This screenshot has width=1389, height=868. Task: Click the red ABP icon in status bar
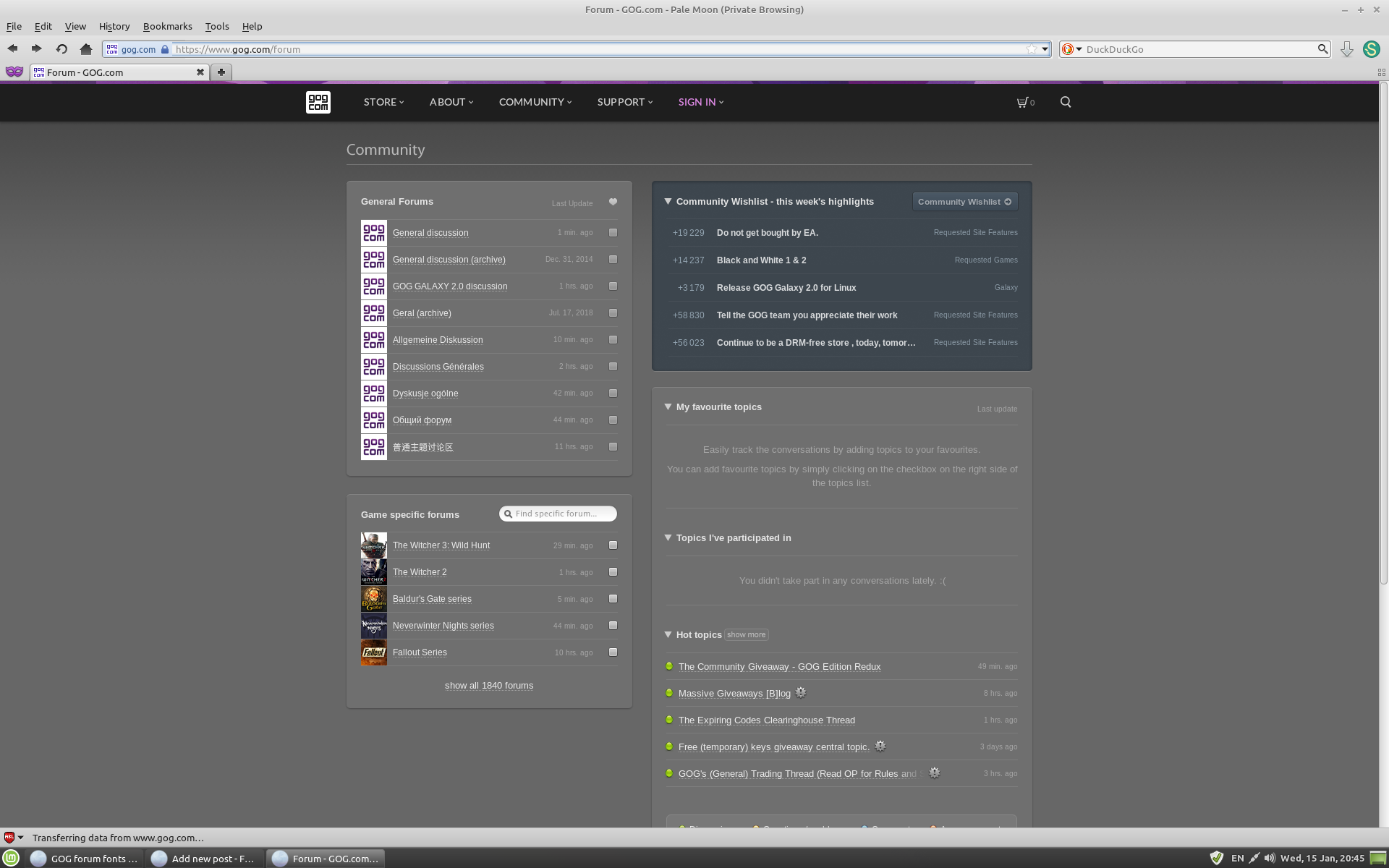9,838
